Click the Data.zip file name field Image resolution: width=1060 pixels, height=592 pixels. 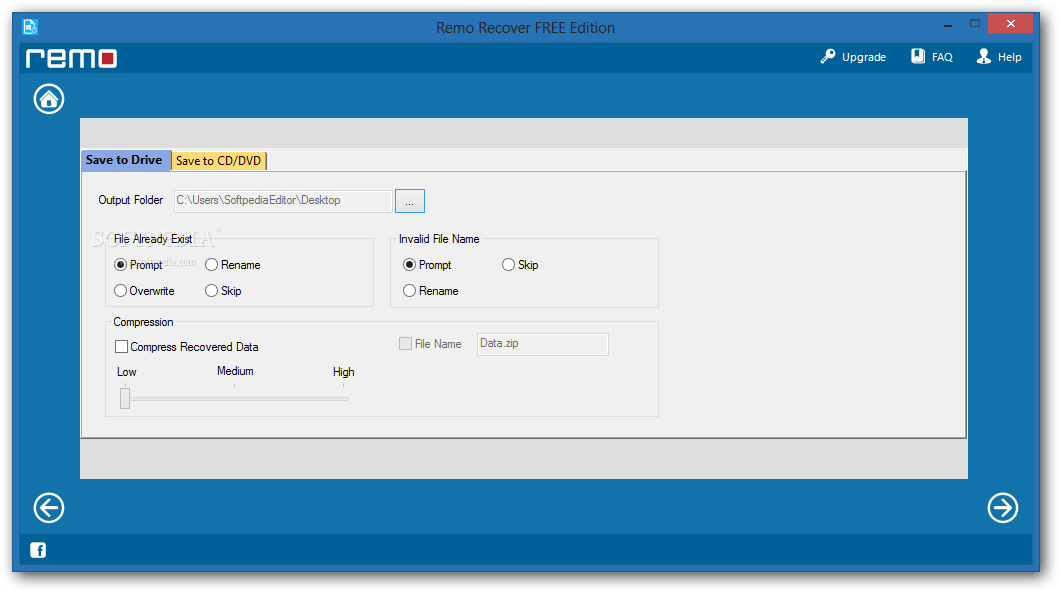point(543,344)
